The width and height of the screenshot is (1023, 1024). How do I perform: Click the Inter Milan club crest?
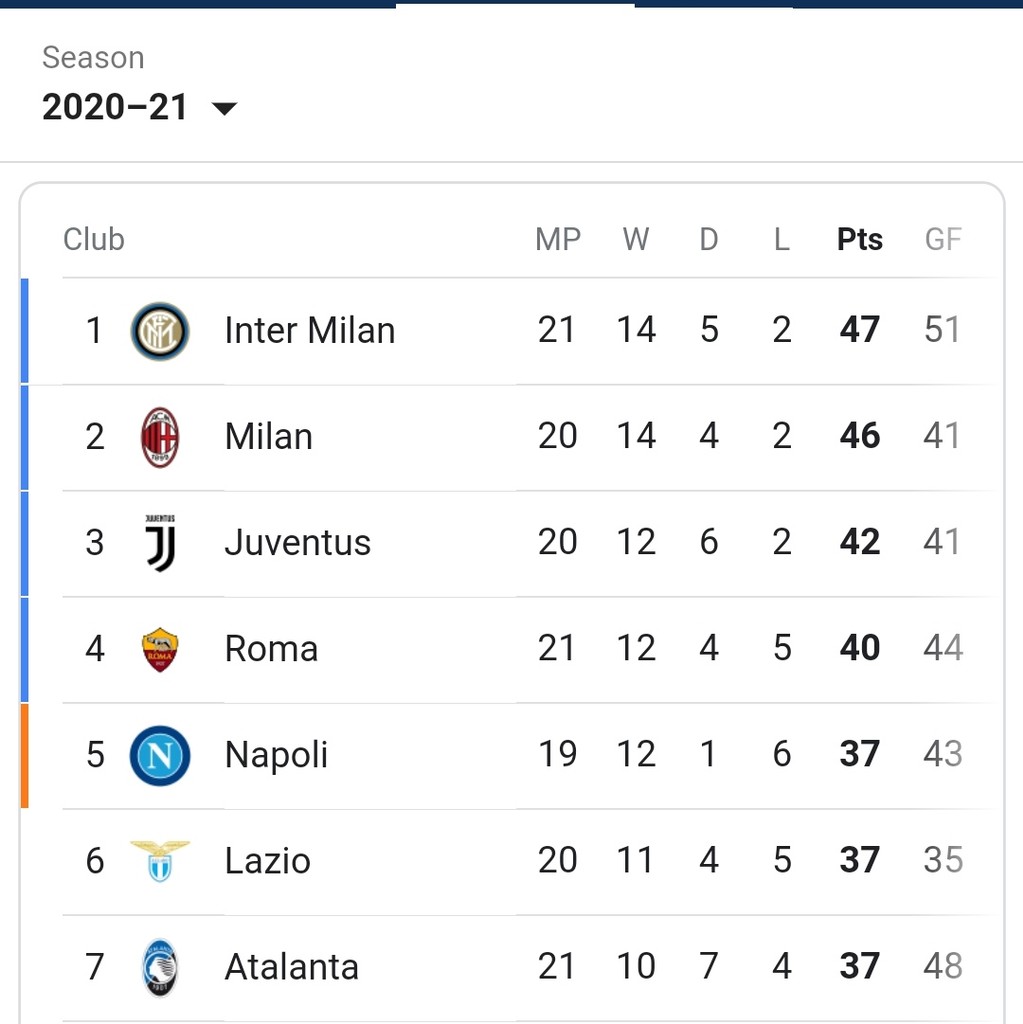pos(160,331)
